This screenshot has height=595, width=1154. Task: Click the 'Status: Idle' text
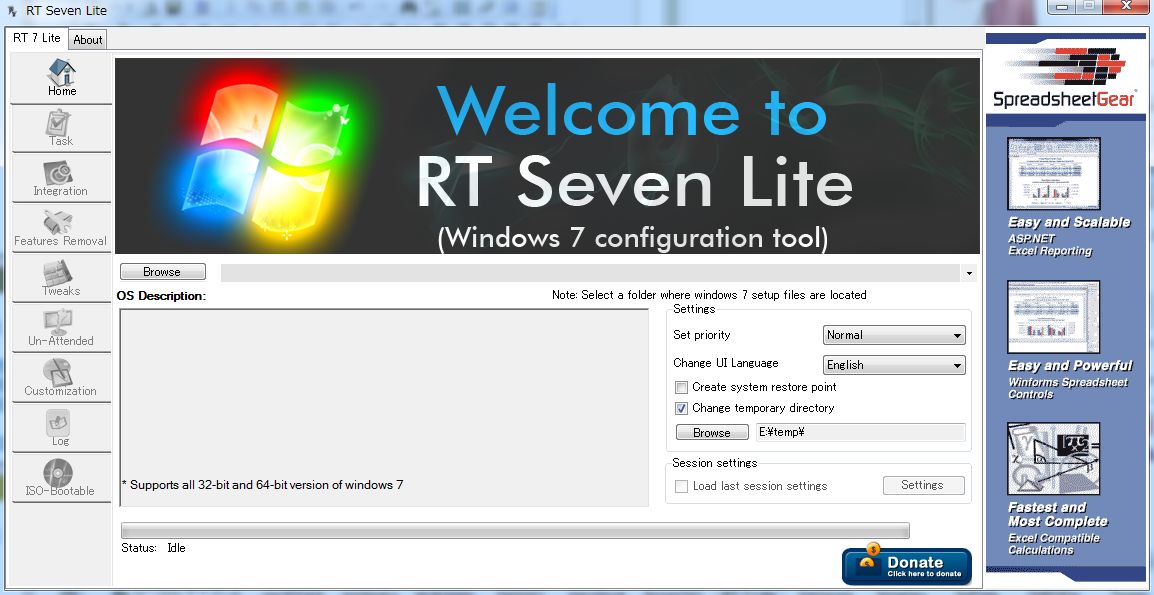click(x=153, y=548)
